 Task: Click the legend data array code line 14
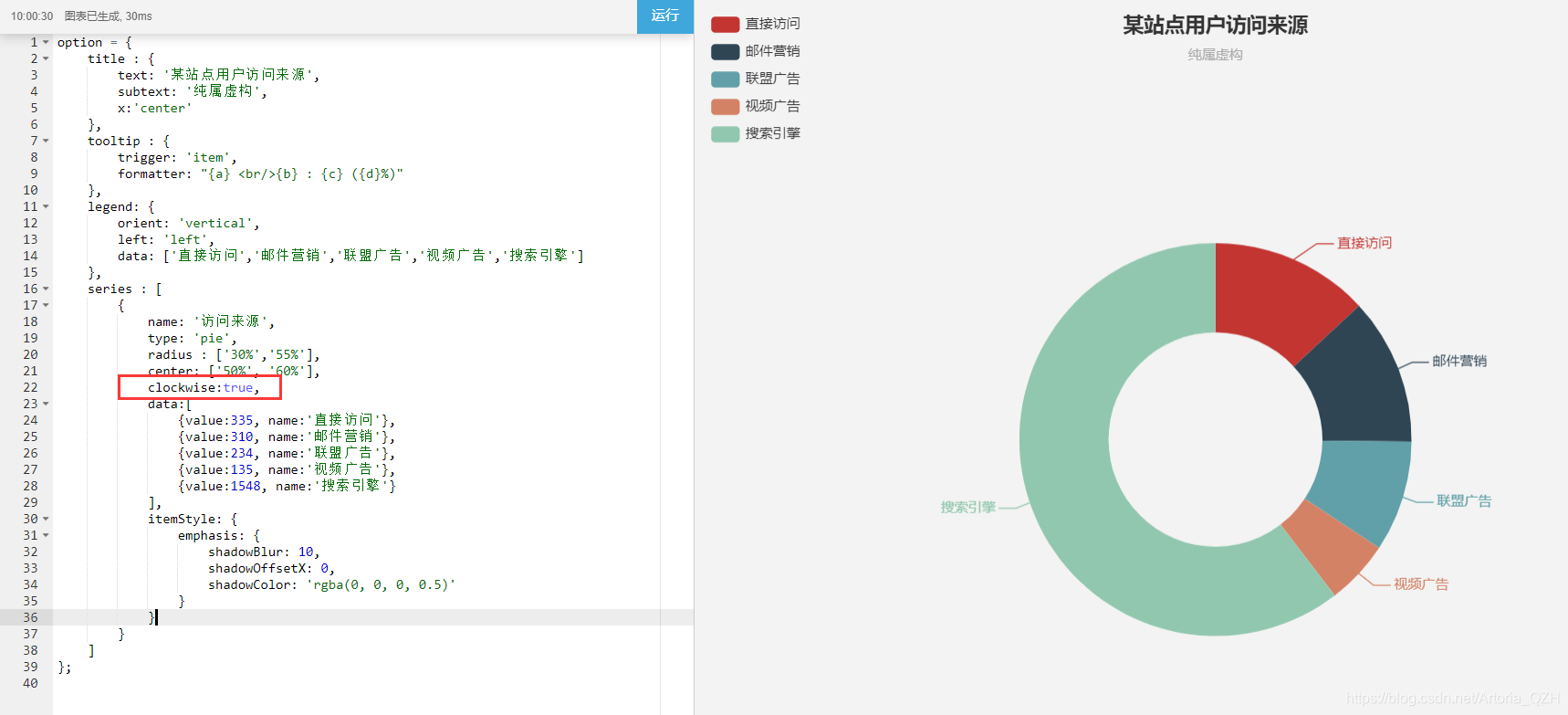point(350,256)
